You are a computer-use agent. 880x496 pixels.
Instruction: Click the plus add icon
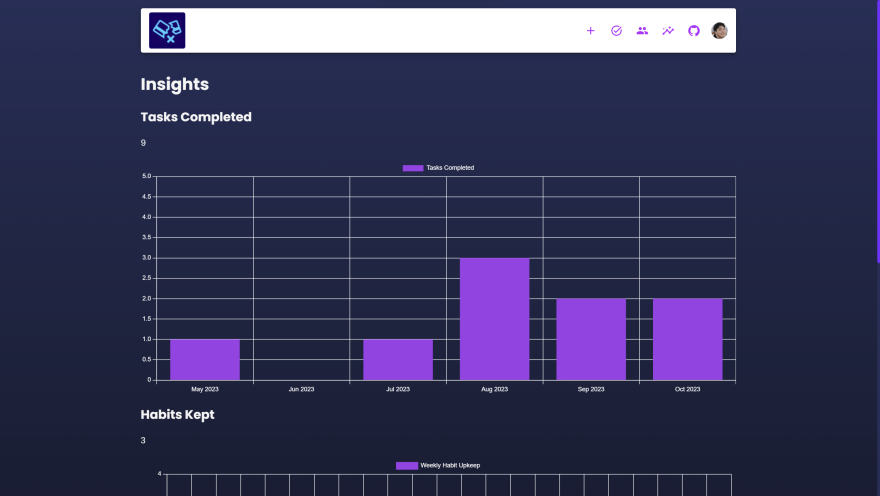pyautogui.click(x=590, y=31)
